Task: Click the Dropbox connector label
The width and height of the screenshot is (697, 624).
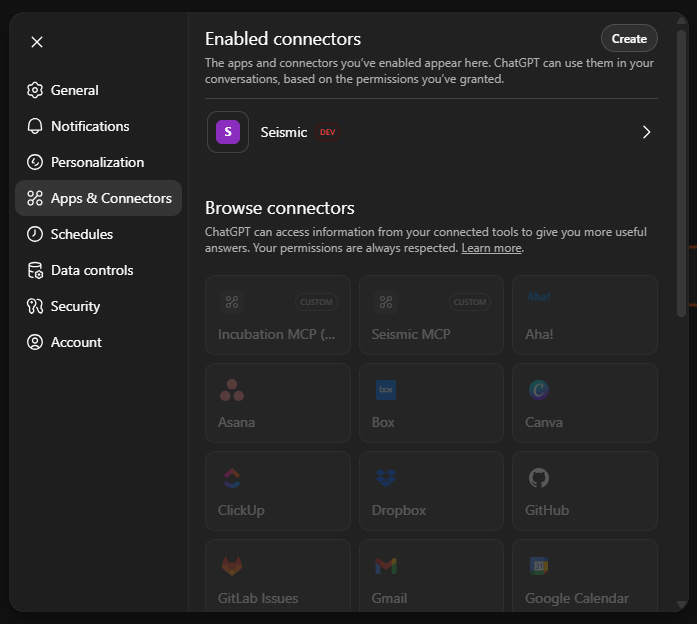Action: coord(399,510)
